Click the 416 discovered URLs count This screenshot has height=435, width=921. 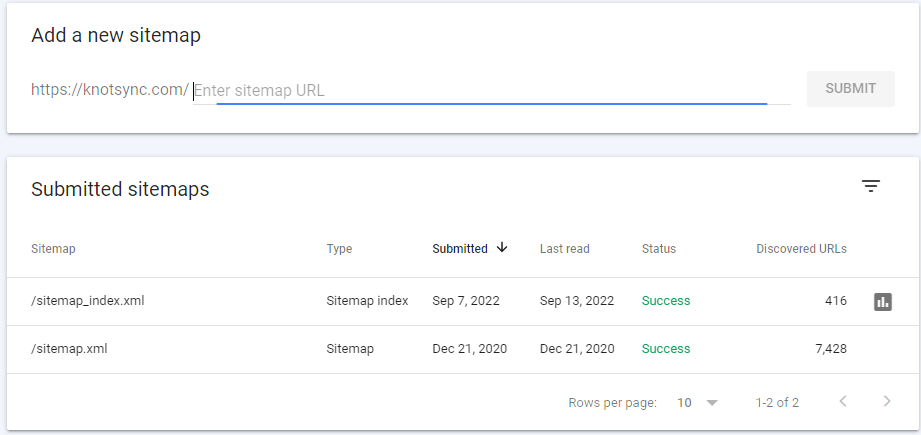pos(834,301)
